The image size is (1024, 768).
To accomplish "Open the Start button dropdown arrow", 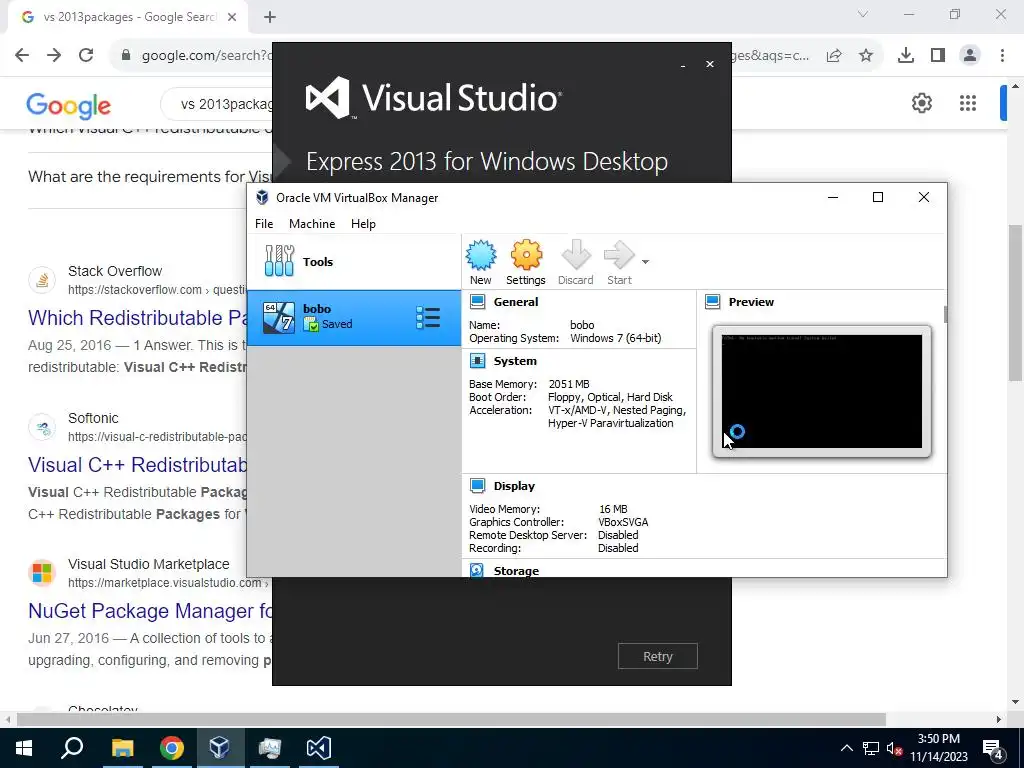I will pyautogui.click(x=645, y=262).
